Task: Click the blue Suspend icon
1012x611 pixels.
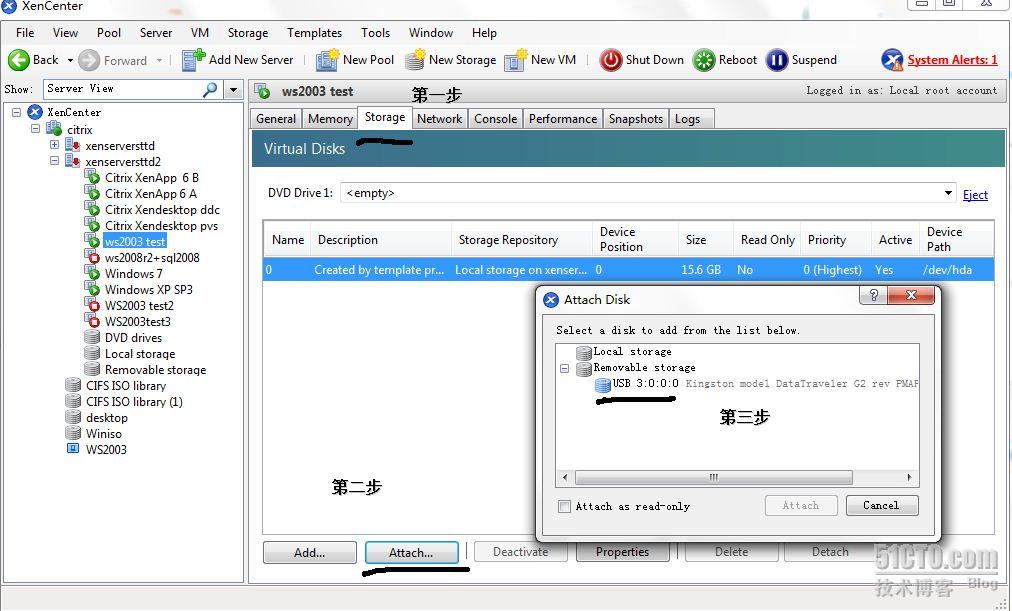Action: pyautogui.click(x=776, y=60)
